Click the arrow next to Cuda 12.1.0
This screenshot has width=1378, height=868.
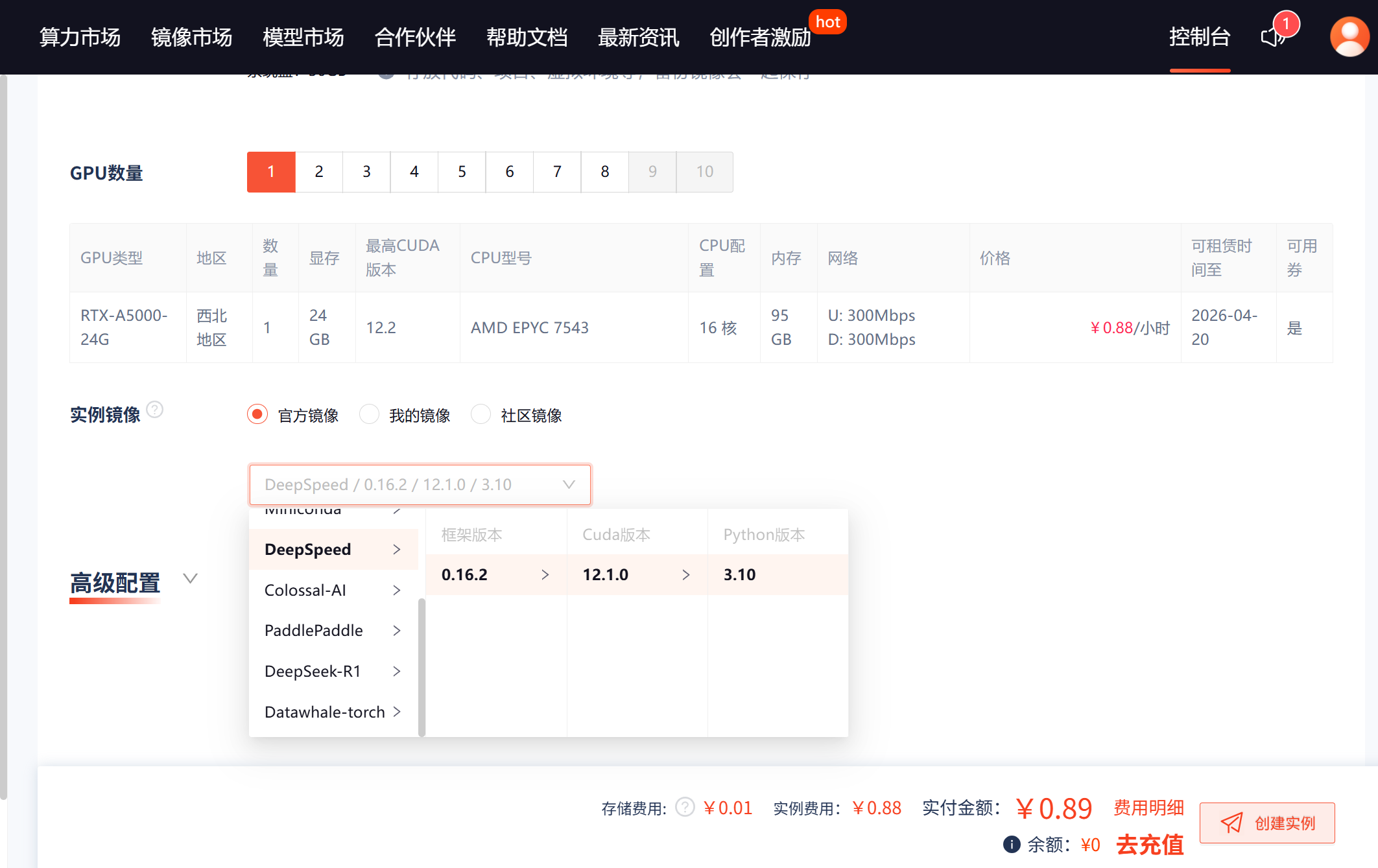point(685,574)
